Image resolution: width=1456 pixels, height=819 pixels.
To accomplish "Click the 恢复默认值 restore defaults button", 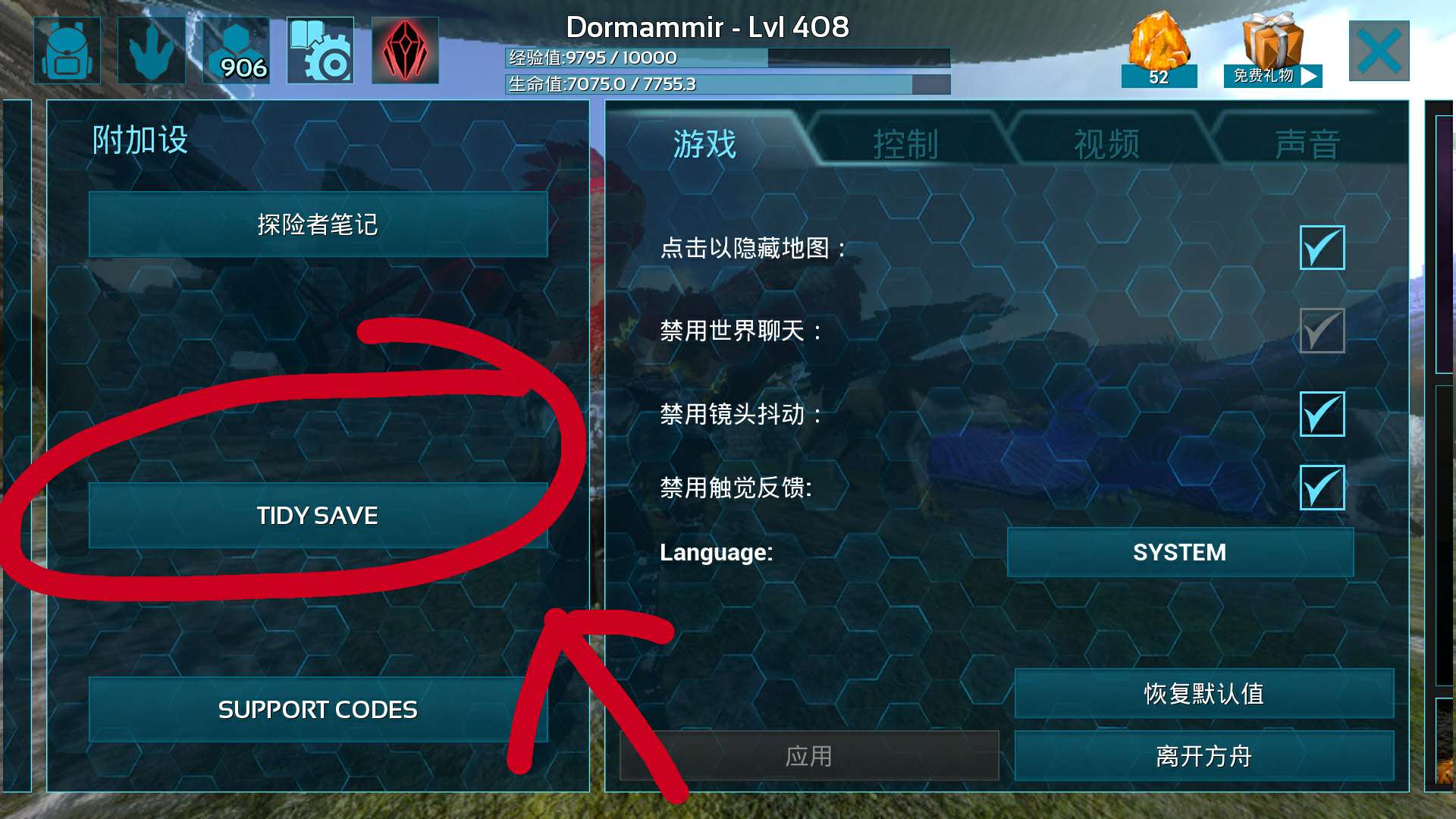I will (x=1204, y=693).
